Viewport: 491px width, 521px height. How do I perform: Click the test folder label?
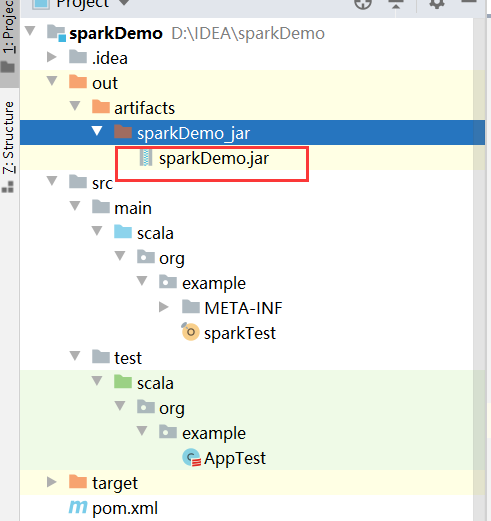click(x=128, y=358)
